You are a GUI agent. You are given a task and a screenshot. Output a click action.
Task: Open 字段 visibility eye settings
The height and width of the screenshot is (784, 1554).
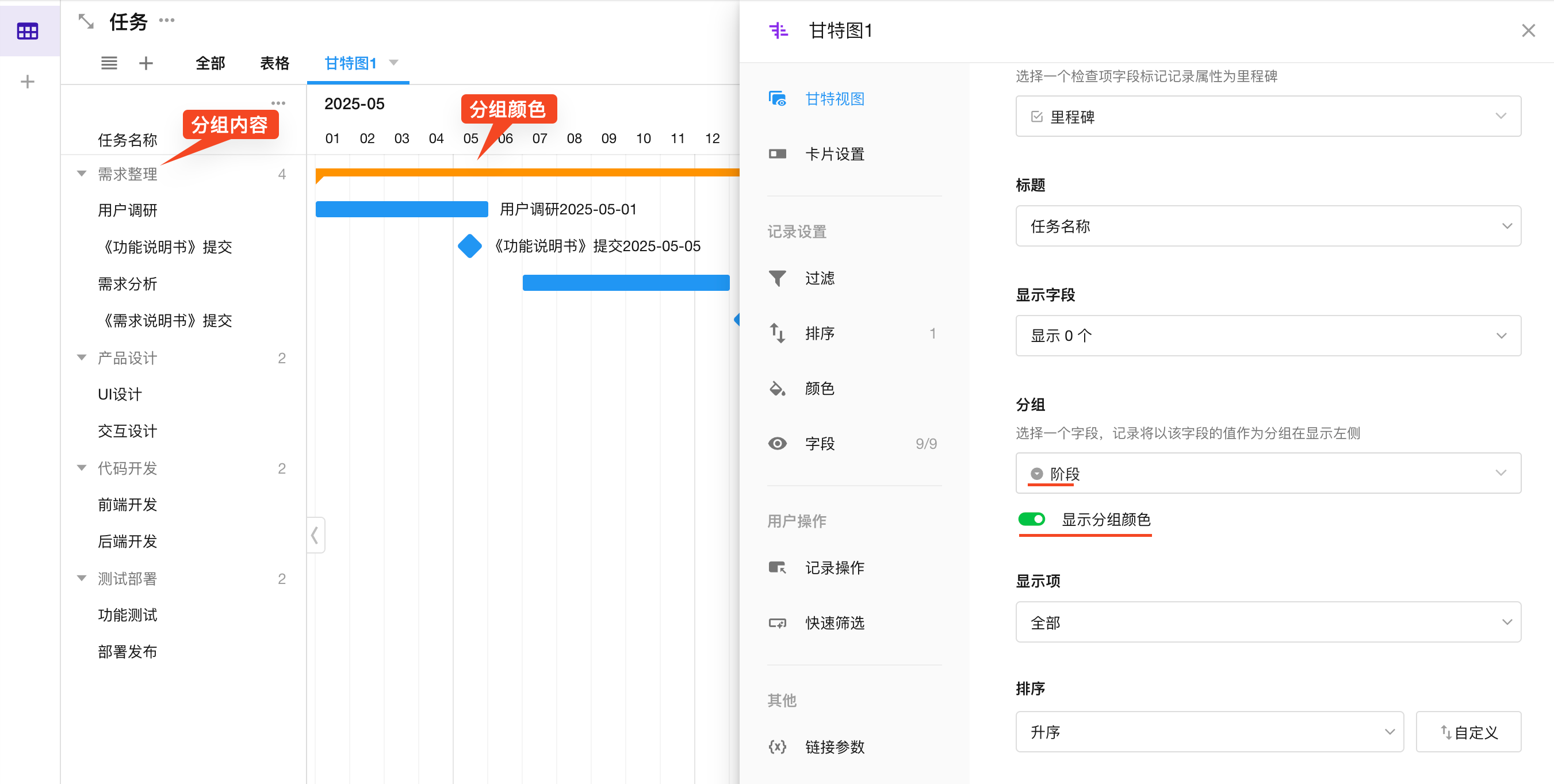click(x=819, y=444)
